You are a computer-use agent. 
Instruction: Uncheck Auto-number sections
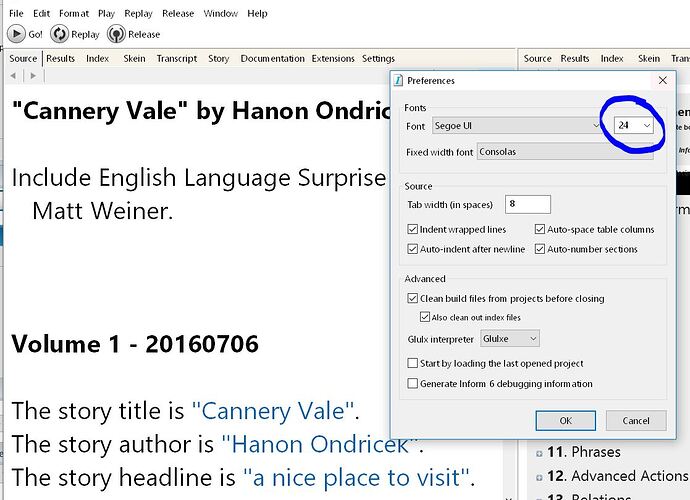point(540,249)
